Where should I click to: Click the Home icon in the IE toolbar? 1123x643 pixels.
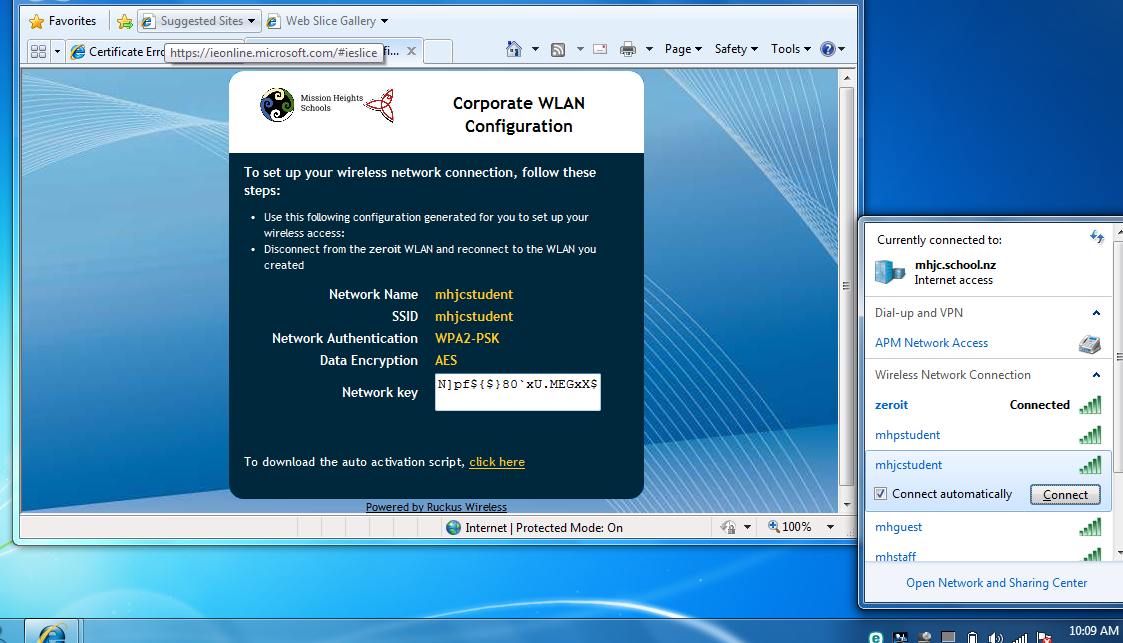(514, 49)
